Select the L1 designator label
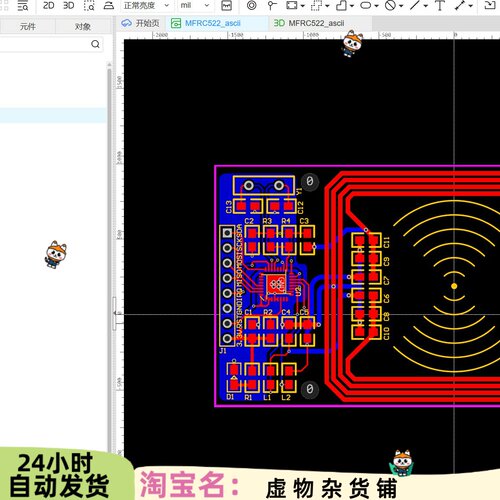This screenshot has width=500, height=500. pyautogui.click(x=267, y=397)
